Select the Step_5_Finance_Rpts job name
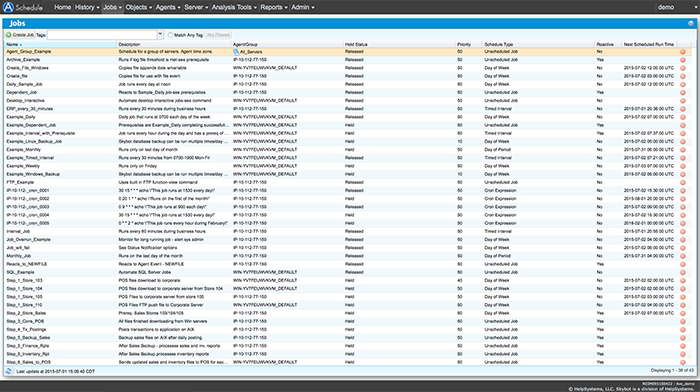 click(28, 346)
